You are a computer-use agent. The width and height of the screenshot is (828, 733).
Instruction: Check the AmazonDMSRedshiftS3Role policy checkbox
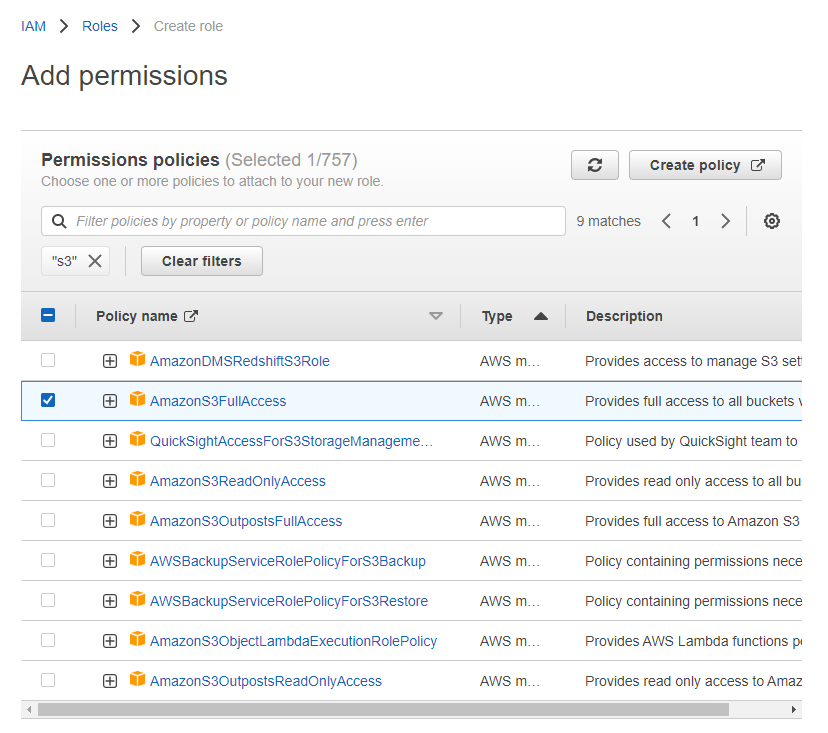pyautogui.click(x=48, y=360)
